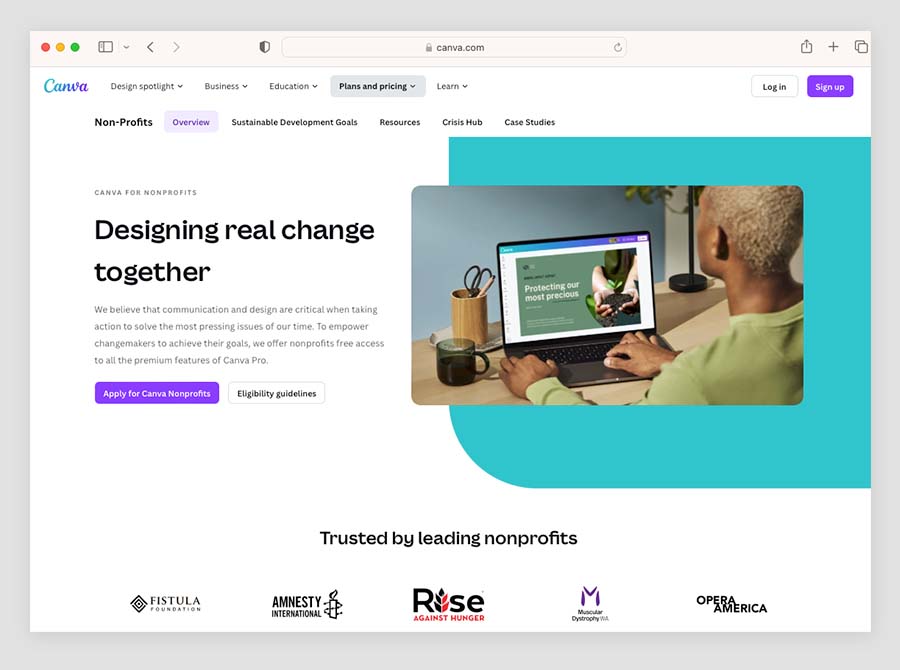Select the Overview tab
Image resolution: width=900 pixels, height=670 pixels.
tap(191, 122)
